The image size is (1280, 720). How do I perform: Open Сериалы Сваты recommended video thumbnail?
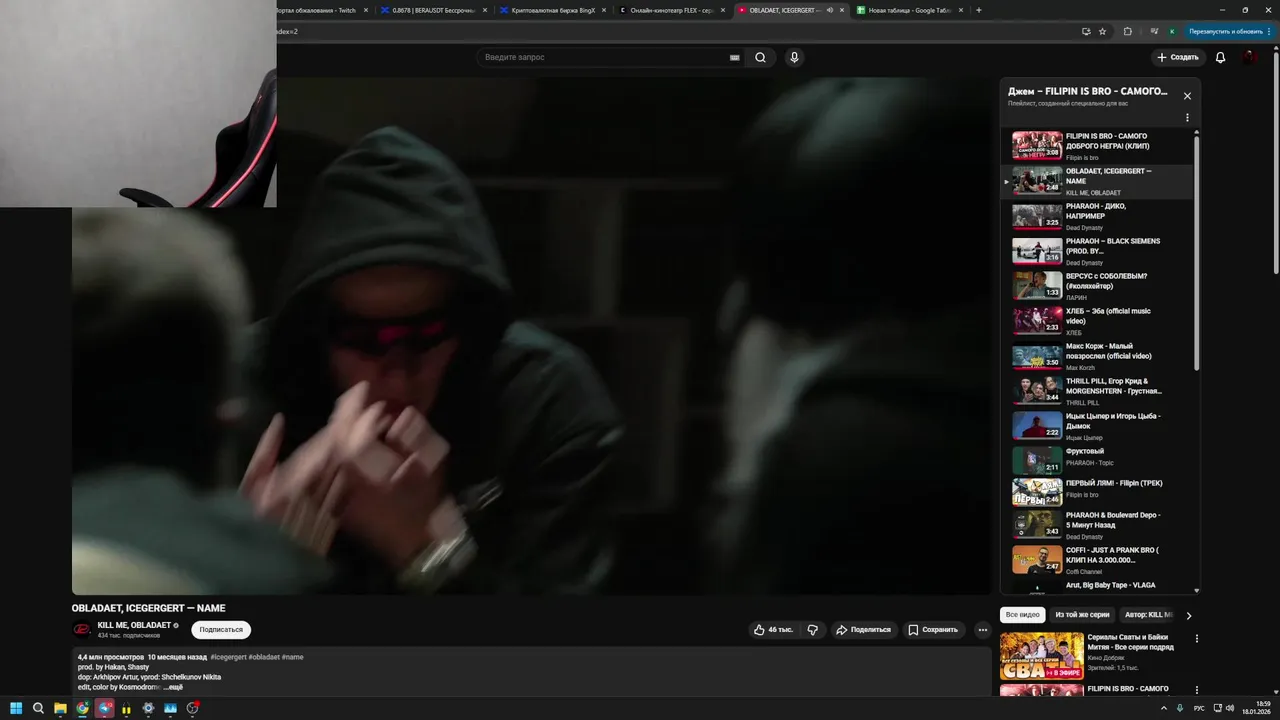point(1041,656)
